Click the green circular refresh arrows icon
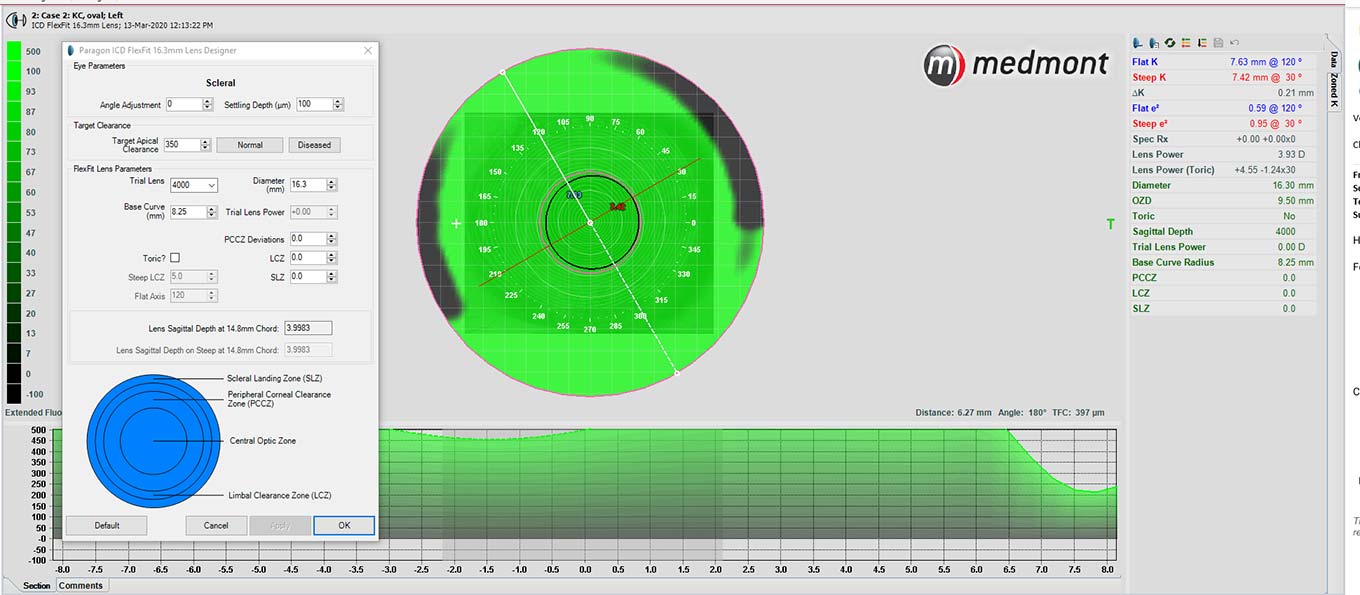The image size is (1360, 595). (x=1170, y=43)
